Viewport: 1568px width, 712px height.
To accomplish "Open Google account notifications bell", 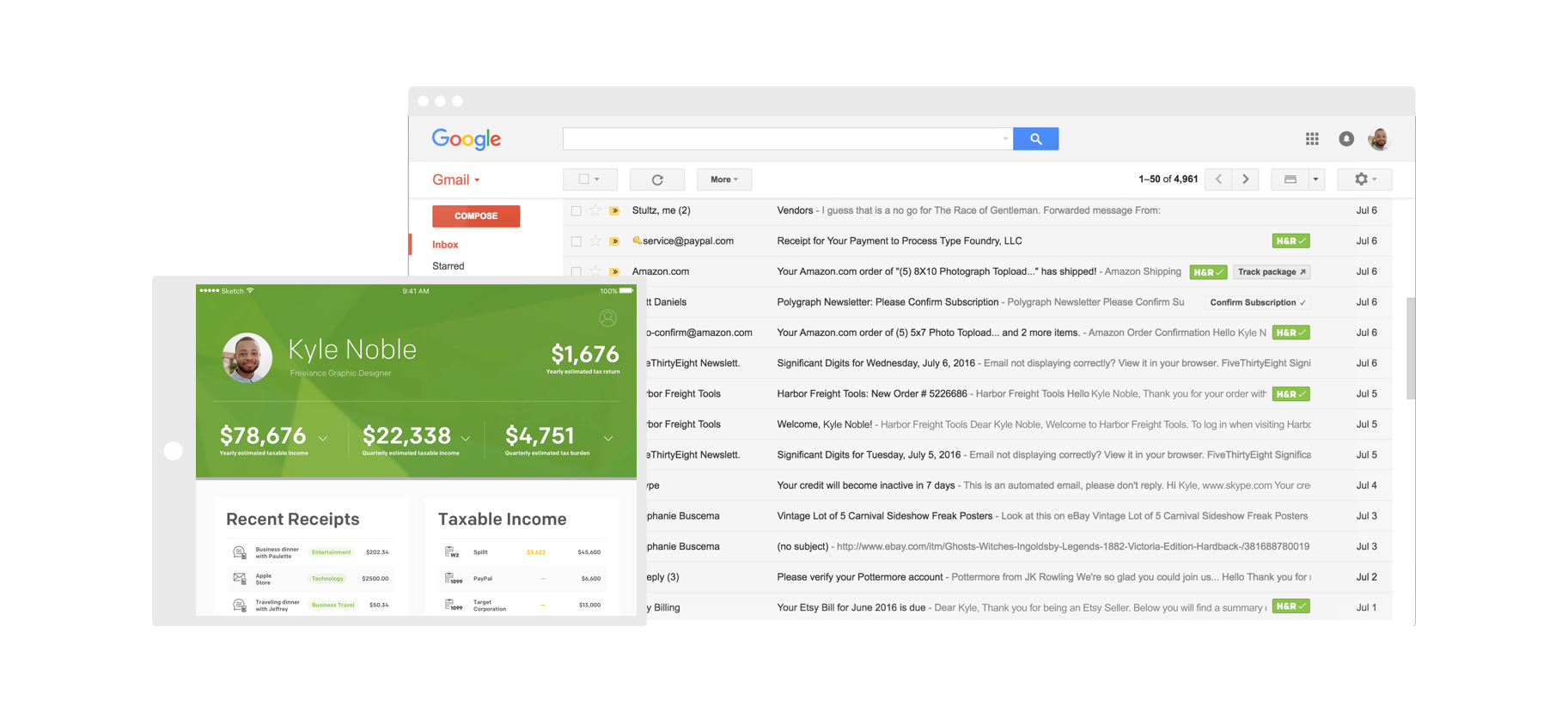I will [1346, 139].
